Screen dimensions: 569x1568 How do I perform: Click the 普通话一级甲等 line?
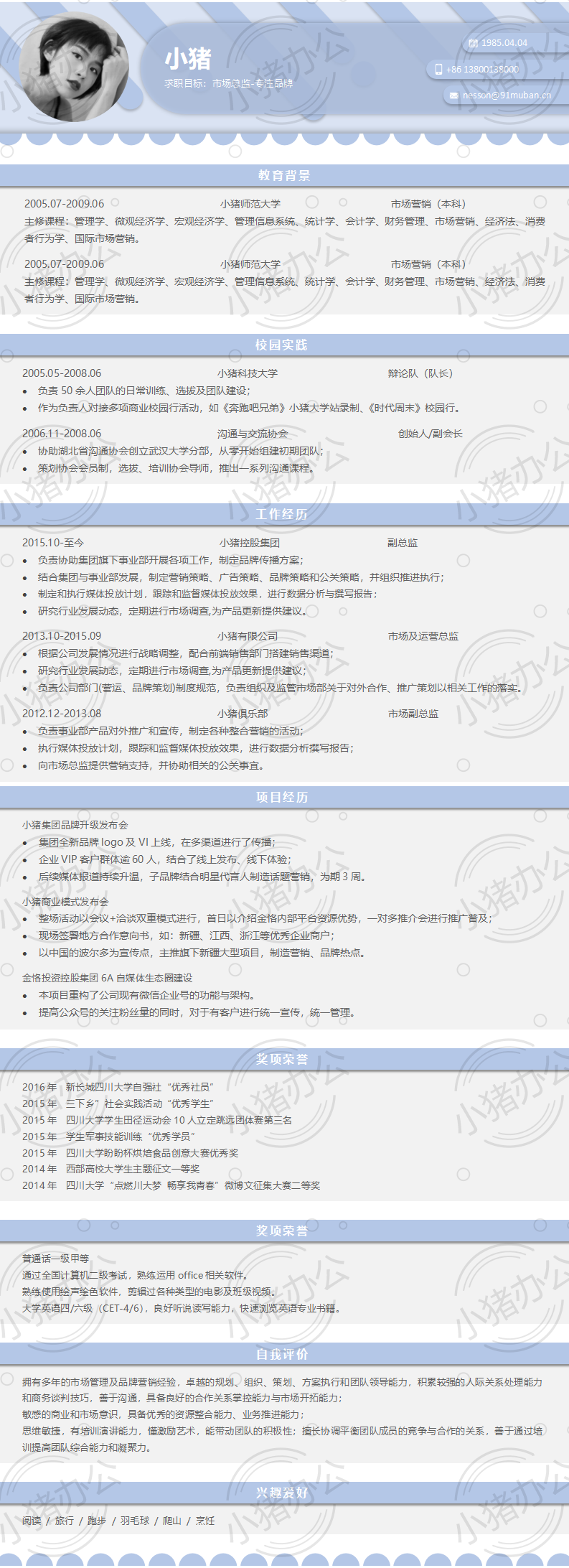point(56,1259)
